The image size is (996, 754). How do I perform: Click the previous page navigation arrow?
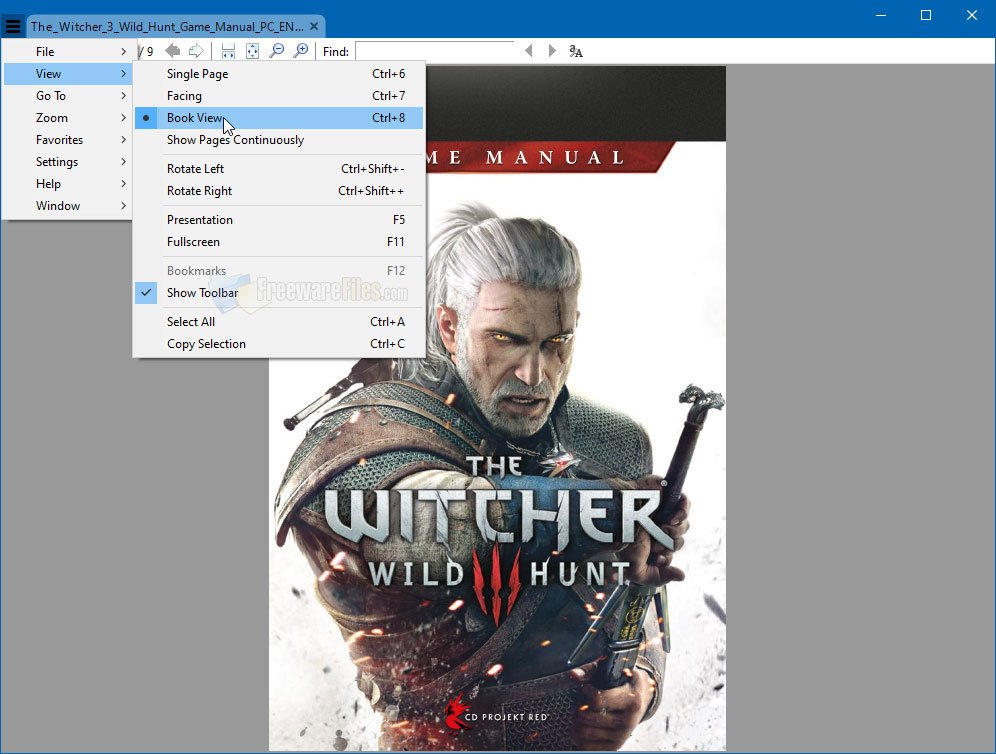pyautogui.click(x=173, y=50)
